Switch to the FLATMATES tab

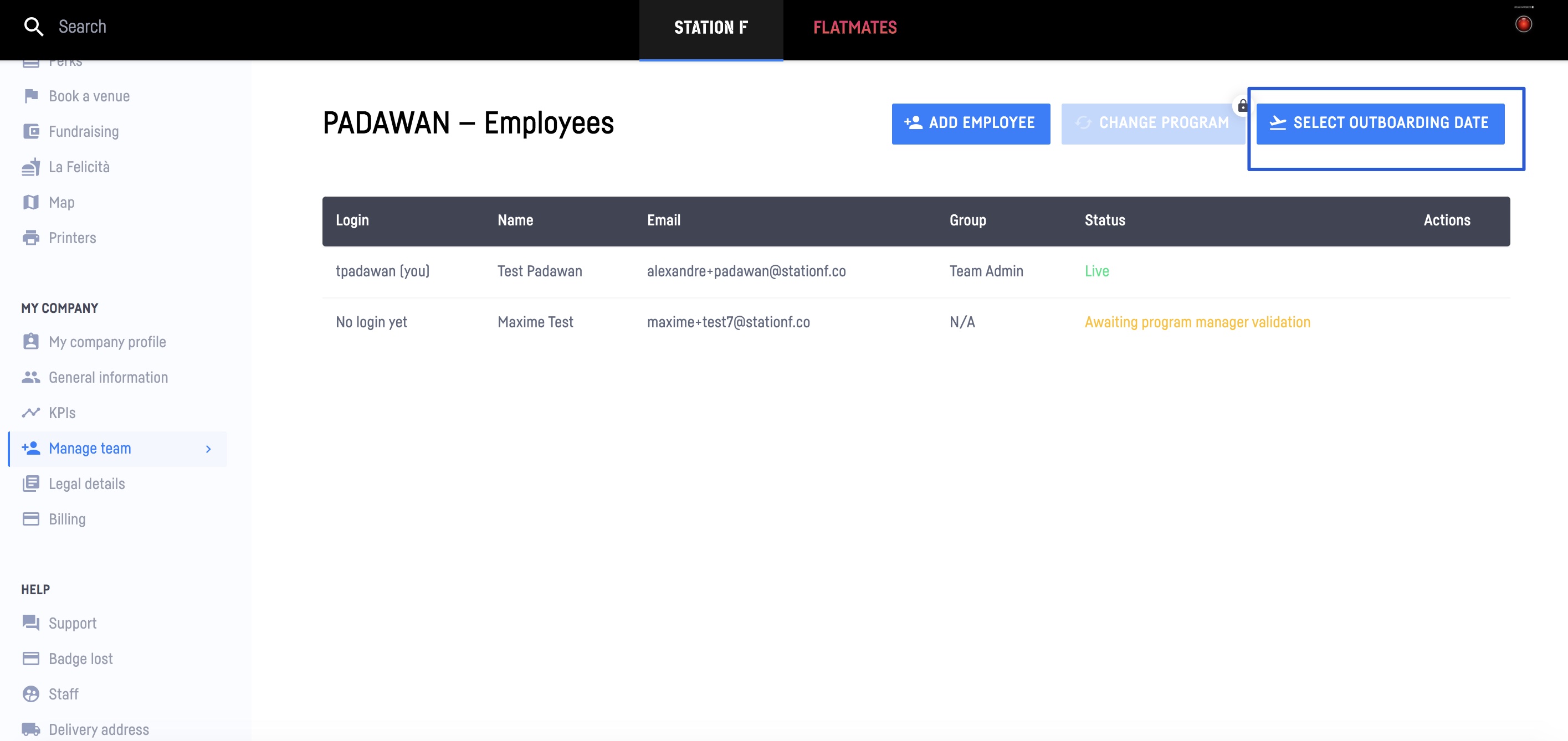[854, 28]
